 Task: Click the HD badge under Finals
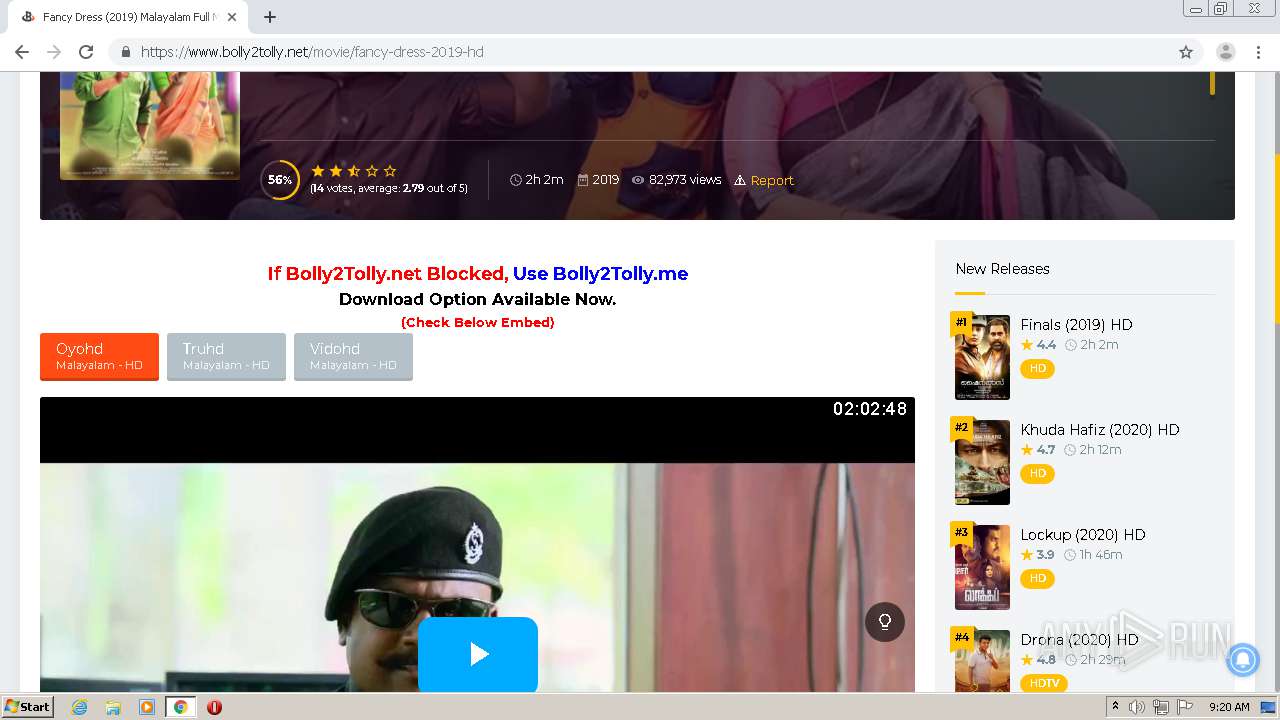coord(1037,369)
